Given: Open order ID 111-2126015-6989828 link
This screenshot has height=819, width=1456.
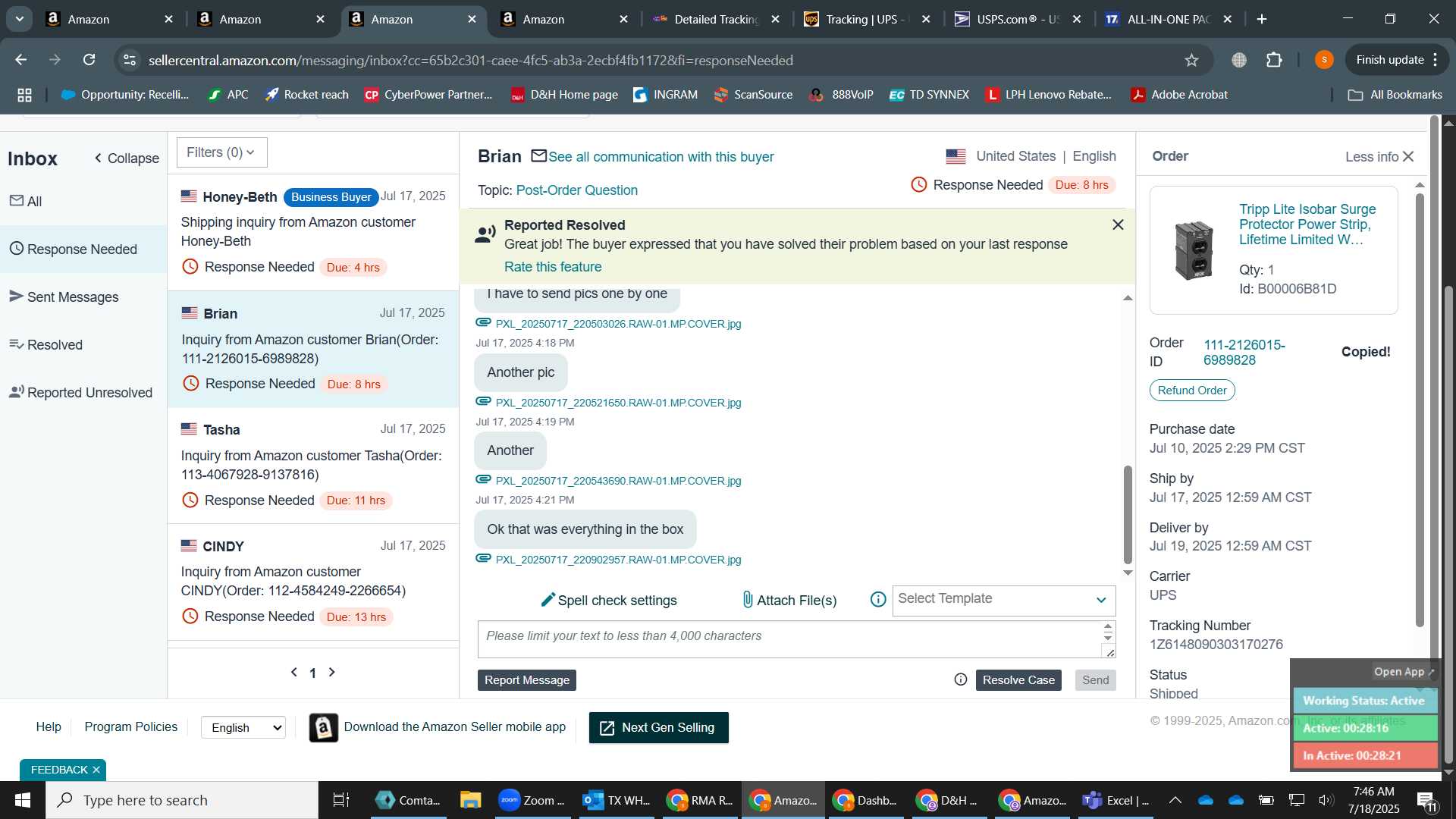Looking at the screenshot, I should tap(1244, 352).
